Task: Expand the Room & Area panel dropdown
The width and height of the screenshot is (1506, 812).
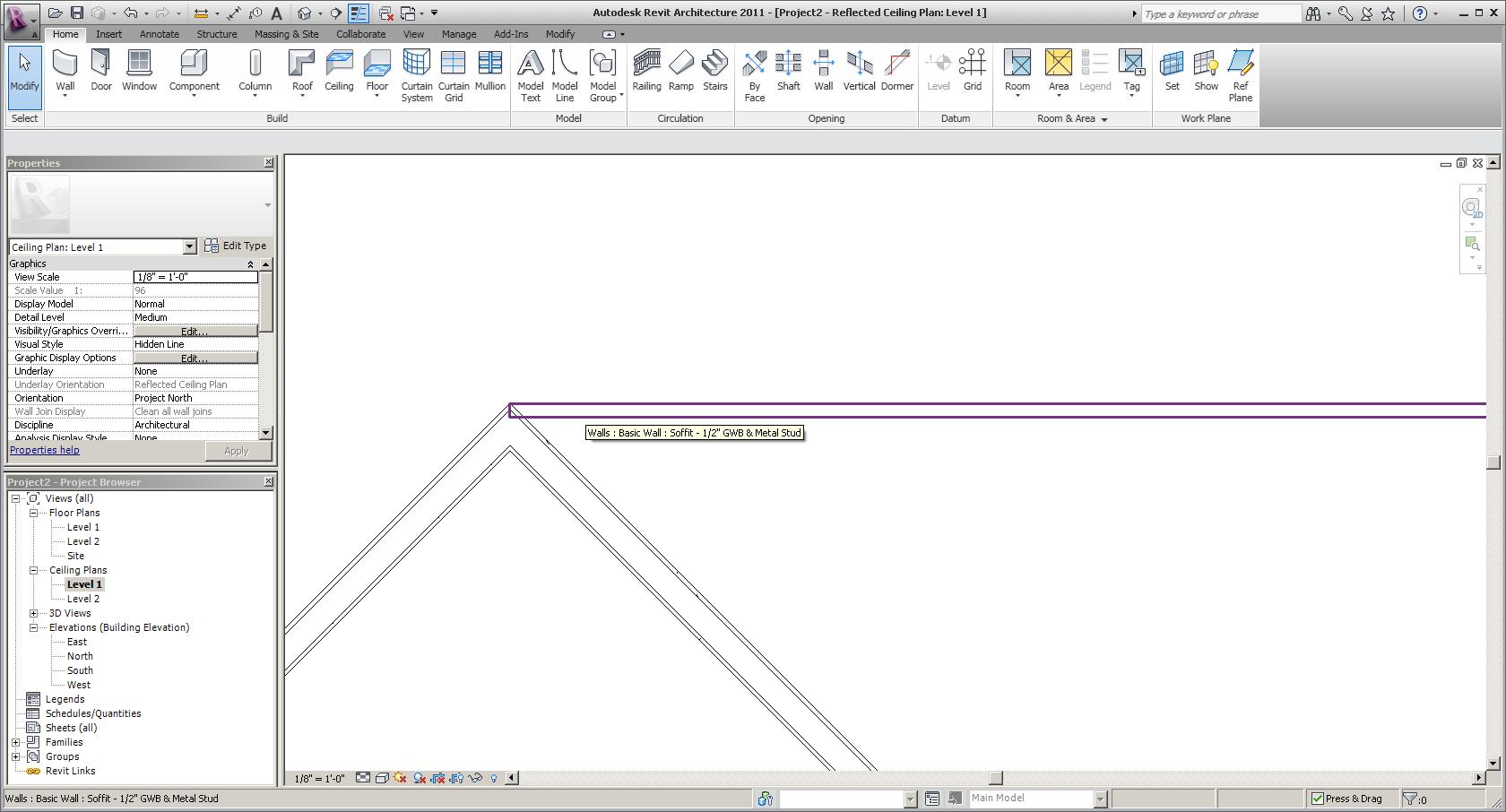Action: pos(1104,119)
